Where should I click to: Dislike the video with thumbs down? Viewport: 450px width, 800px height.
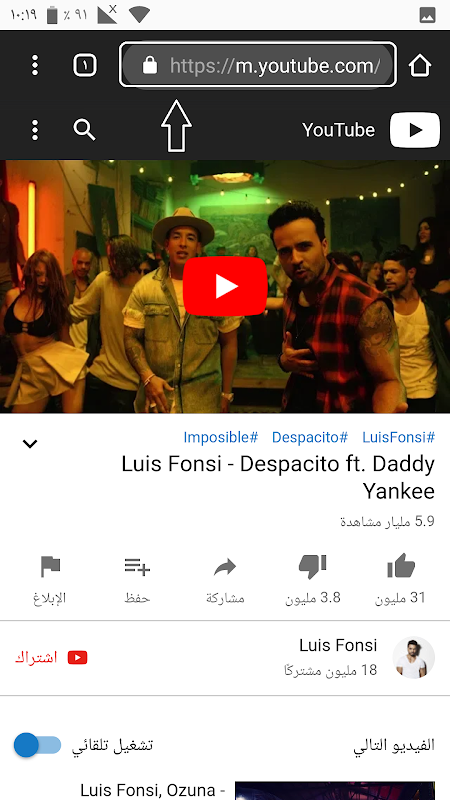312,566
